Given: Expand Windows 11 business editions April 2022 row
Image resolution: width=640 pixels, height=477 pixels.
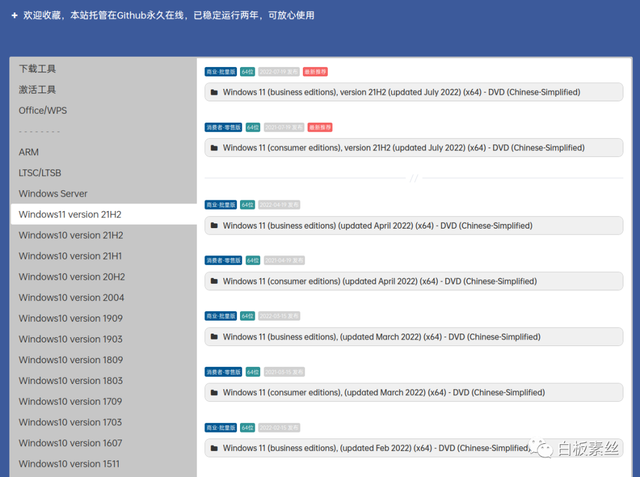Looking at the screenshot, I should [414, 226].
